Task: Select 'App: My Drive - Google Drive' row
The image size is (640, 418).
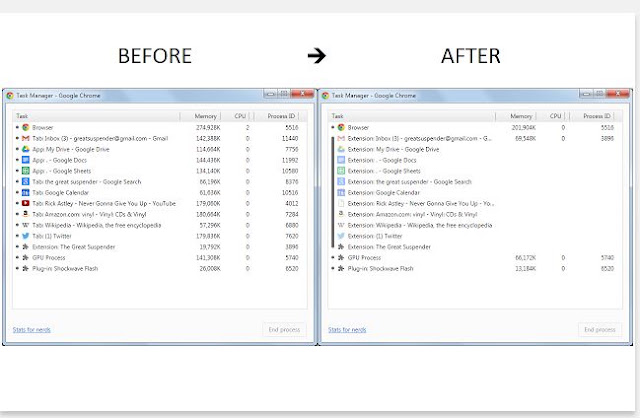Action: pos(160,149)
